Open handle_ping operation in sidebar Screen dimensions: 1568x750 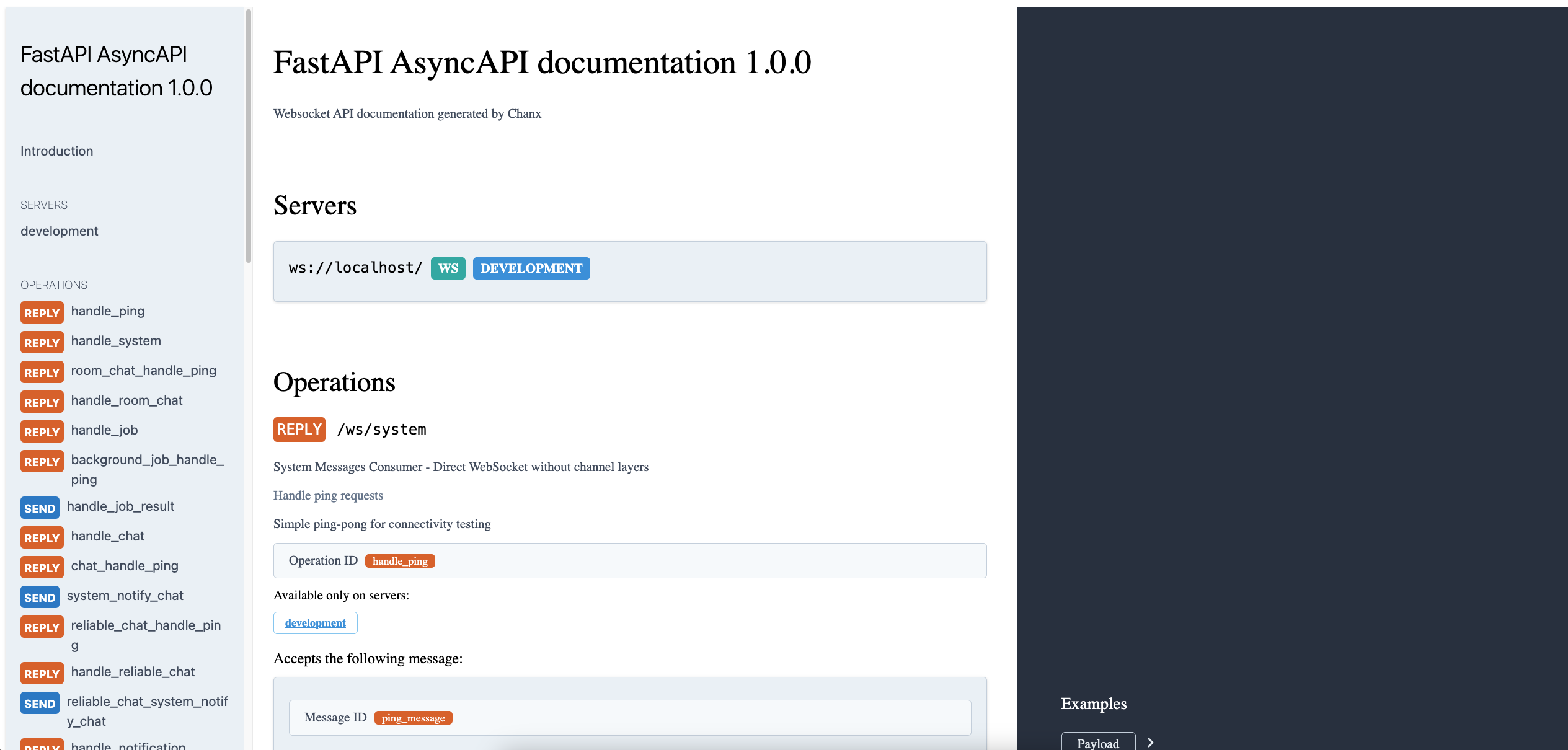[108, 311]
